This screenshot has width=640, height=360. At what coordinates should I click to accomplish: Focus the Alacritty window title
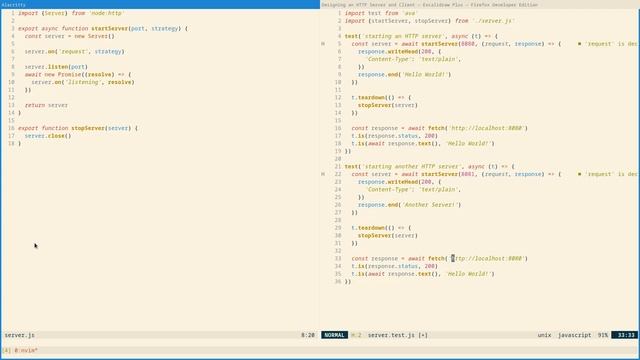(x=14, y=4)
